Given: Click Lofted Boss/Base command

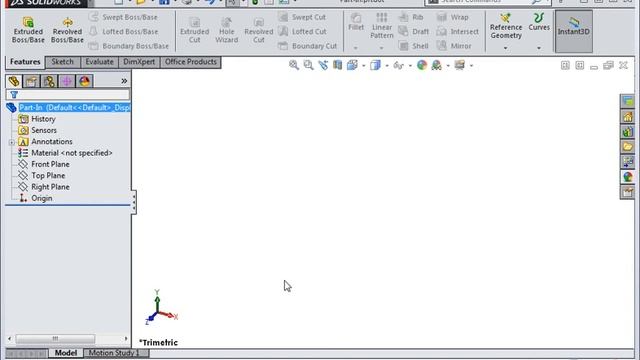Looking at the screenshot, I should coord(123,31).
